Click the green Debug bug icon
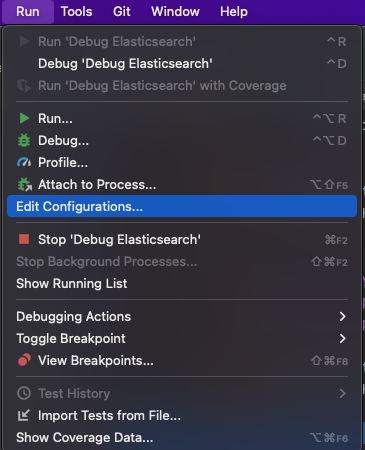This screenshot has height=450, width=365. point(24,140)
